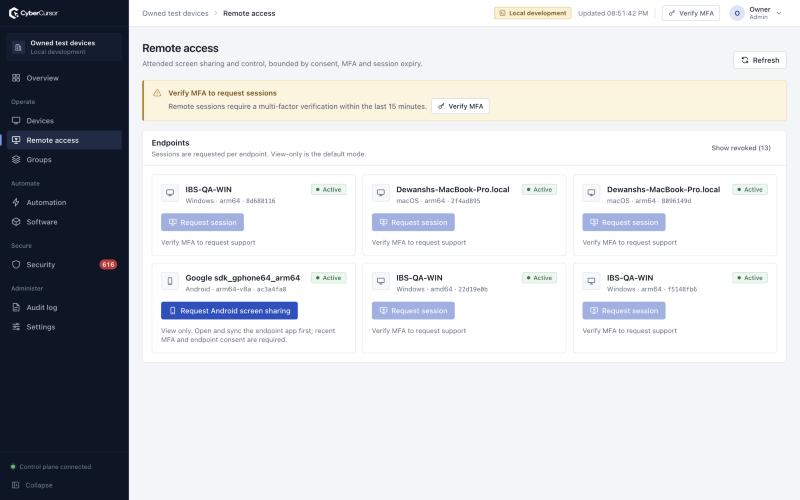800x500 pixels.
Task: Select the Security label in the sidebar
Action: (x=41, y=265)
